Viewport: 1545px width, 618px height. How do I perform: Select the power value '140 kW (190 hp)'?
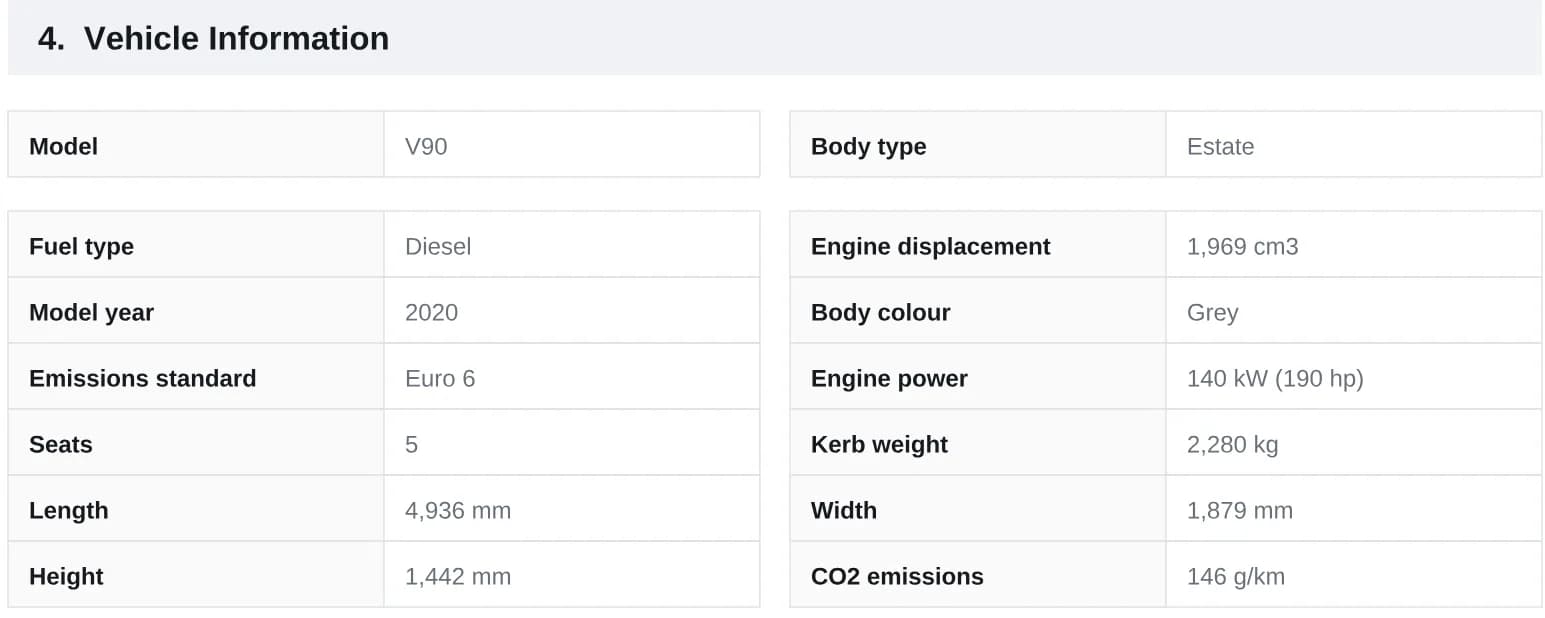[x=1275, y=378]
